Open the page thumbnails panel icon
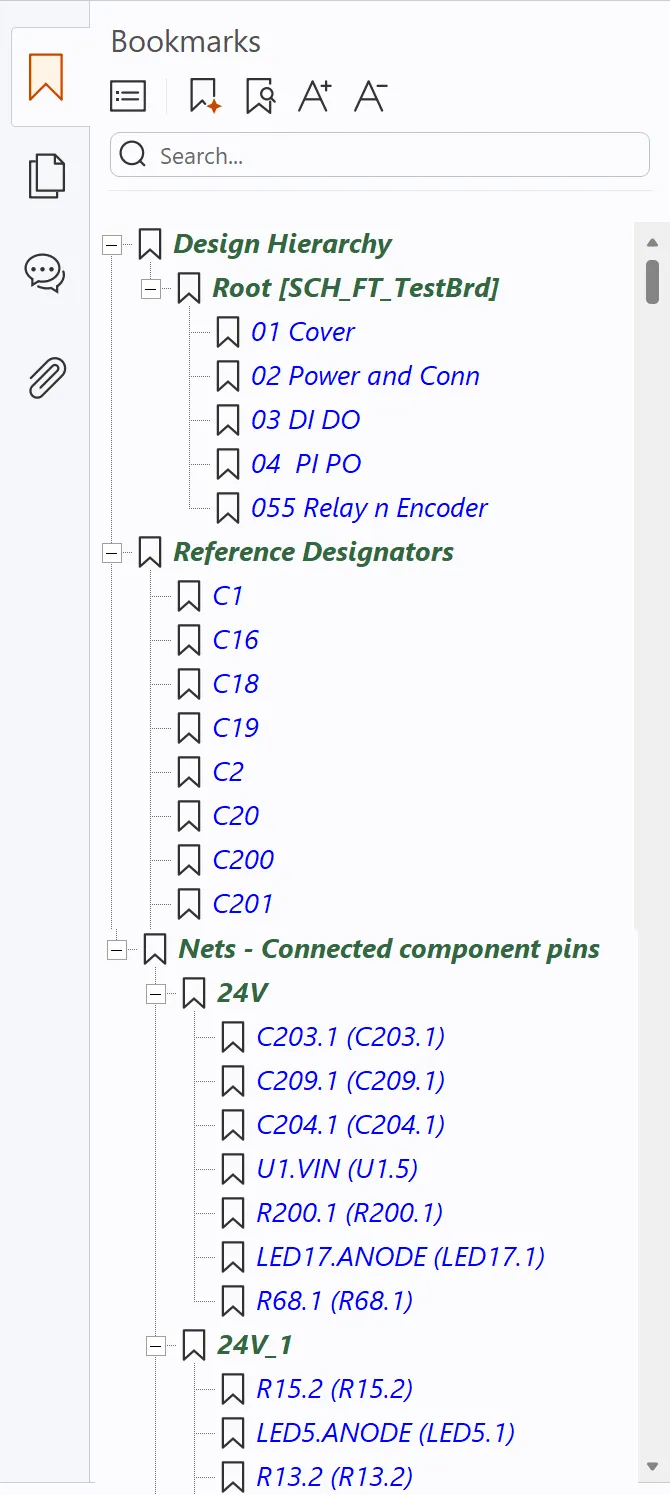This screenshot has width=670, height=1495. [46, 176]
